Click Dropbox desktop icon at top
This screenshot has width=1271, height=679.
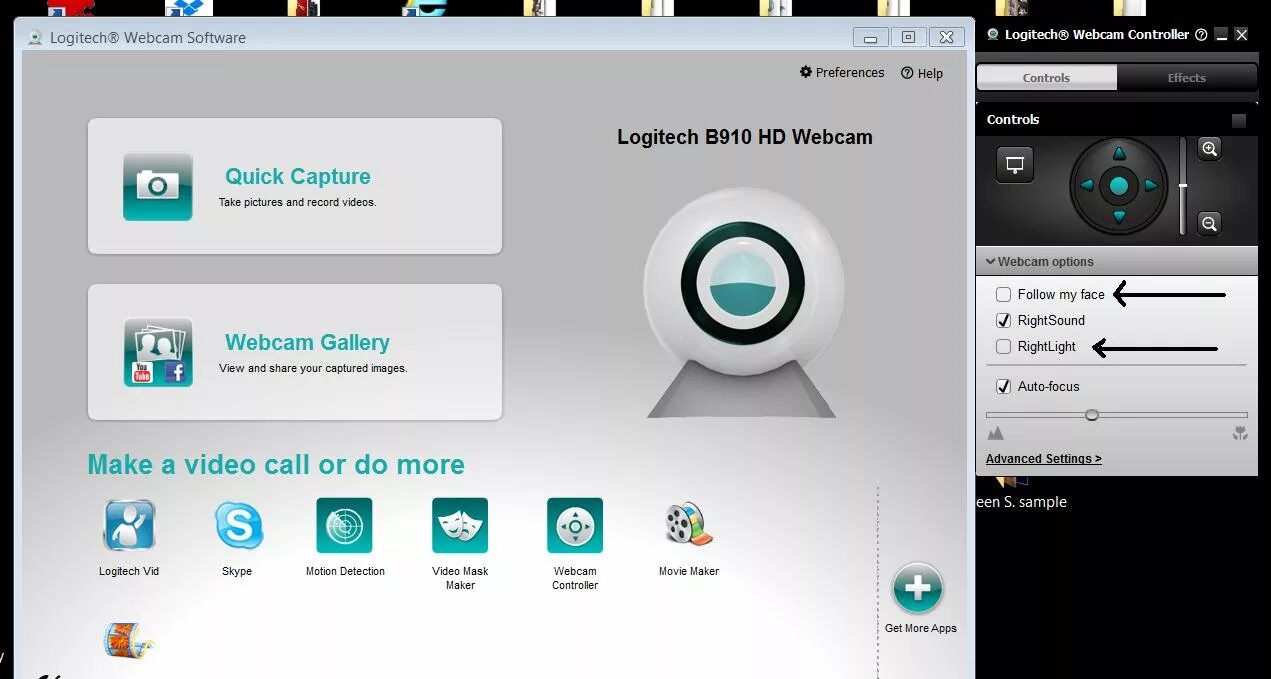click(x=188, y=8)
